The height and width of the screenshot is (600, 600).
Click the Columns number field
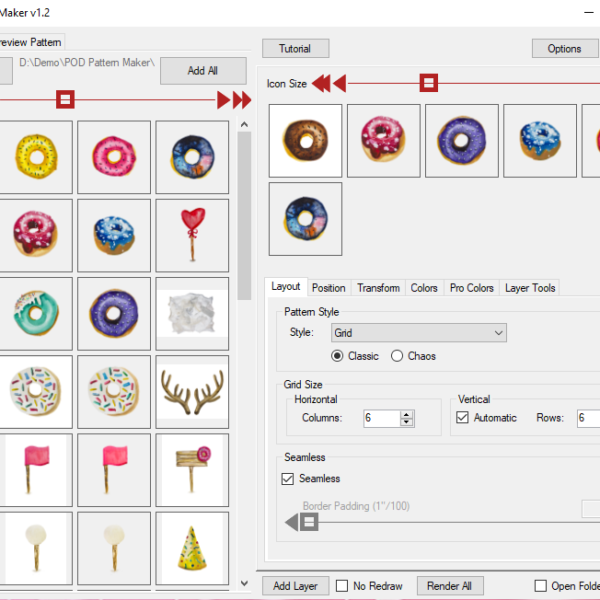click(x=382, y=418)
